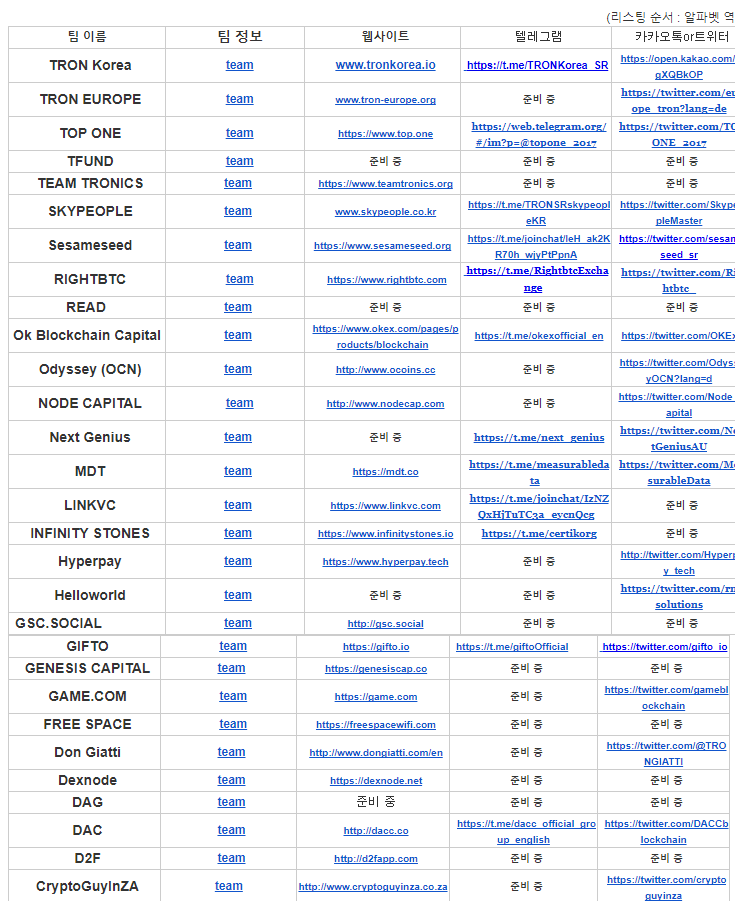Open the team link for TRON EUROPE
The height and width of the screenshot is (901, 735).
click(240, 99)
